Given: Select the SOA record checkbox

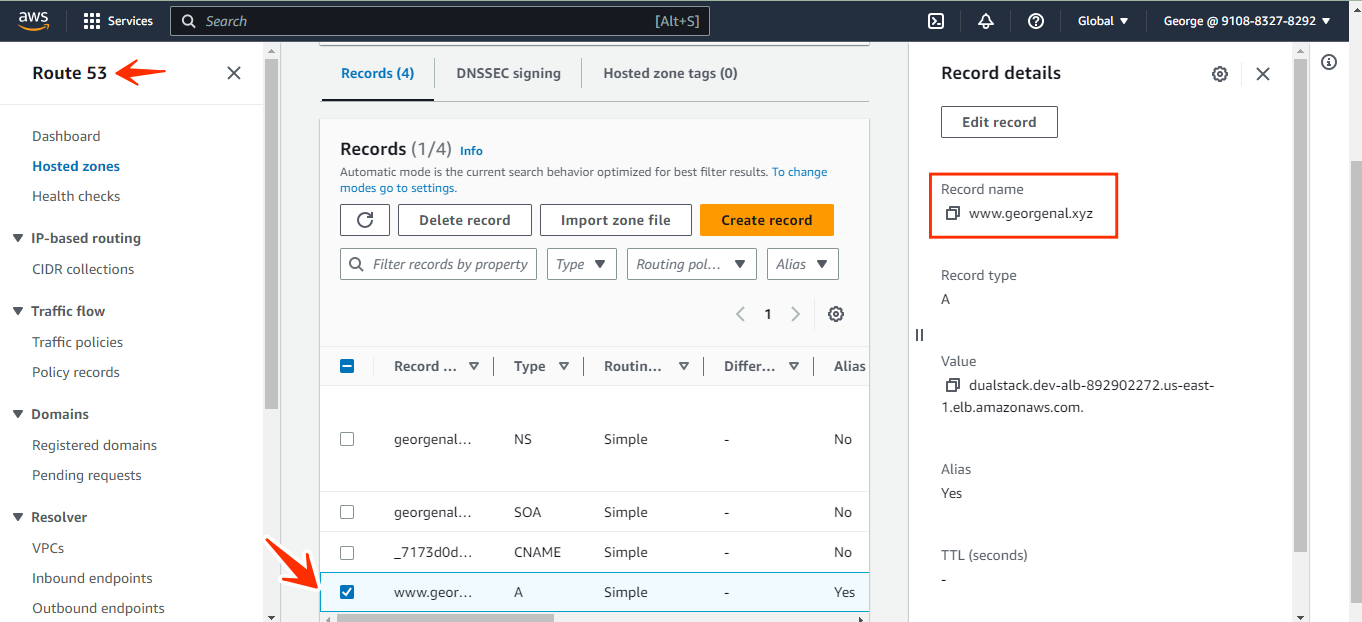Looking at the screenshot, I should point(347,512).
